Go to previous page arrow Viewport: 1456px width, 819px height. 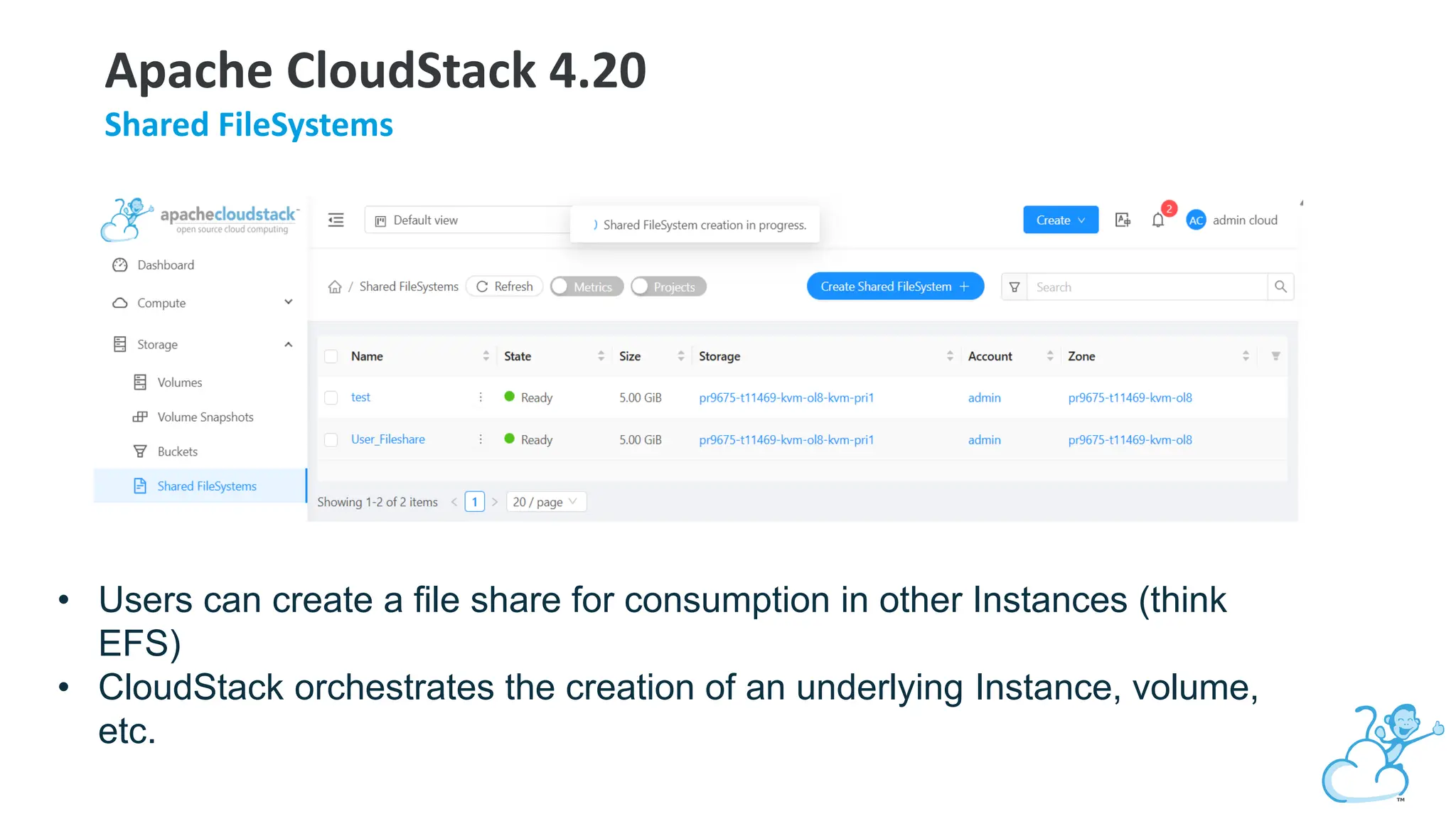454,502
